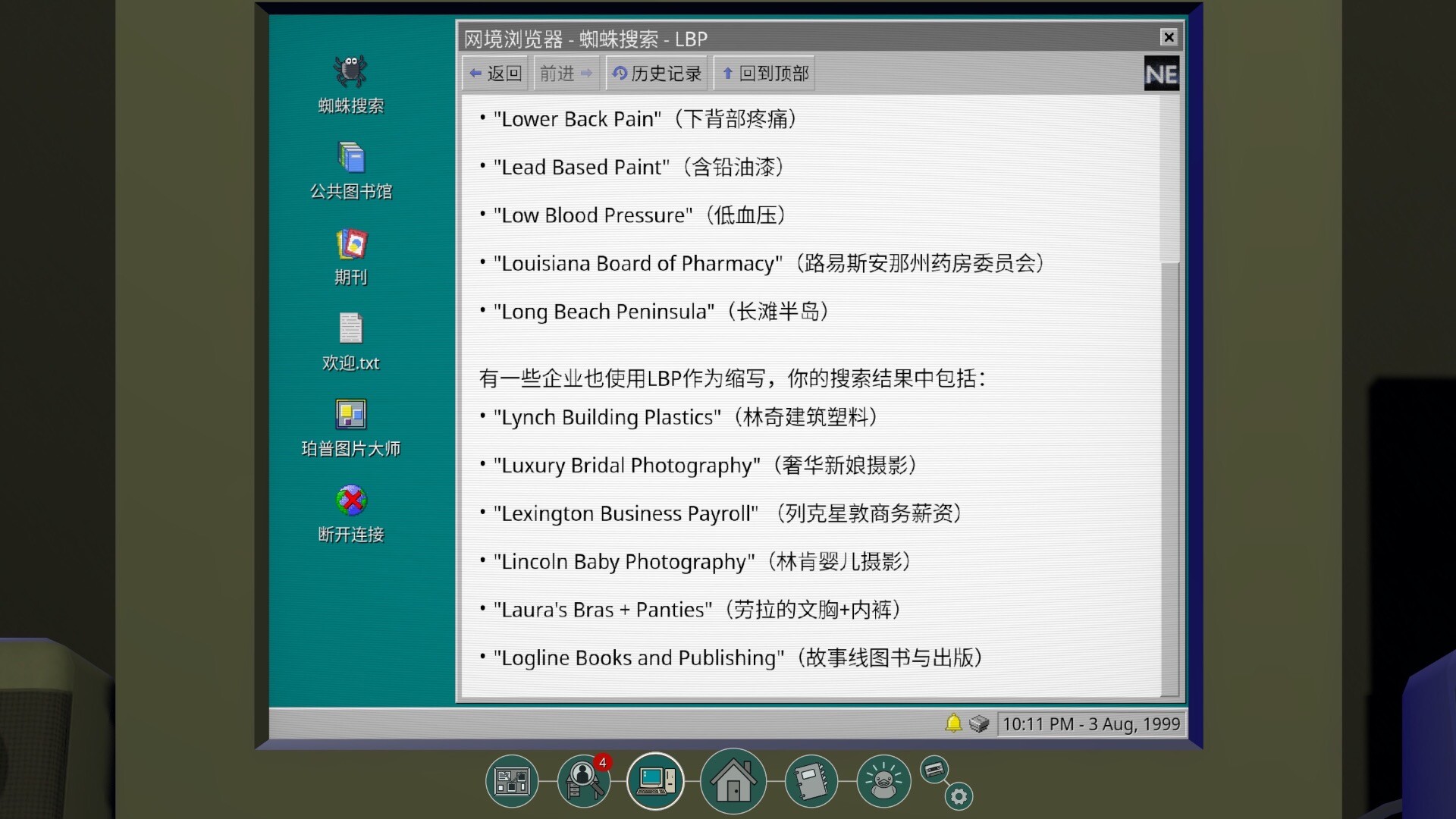Click the rubber duck hint icon
This screenshot has height=819, width=1456.
coord(883,781)
